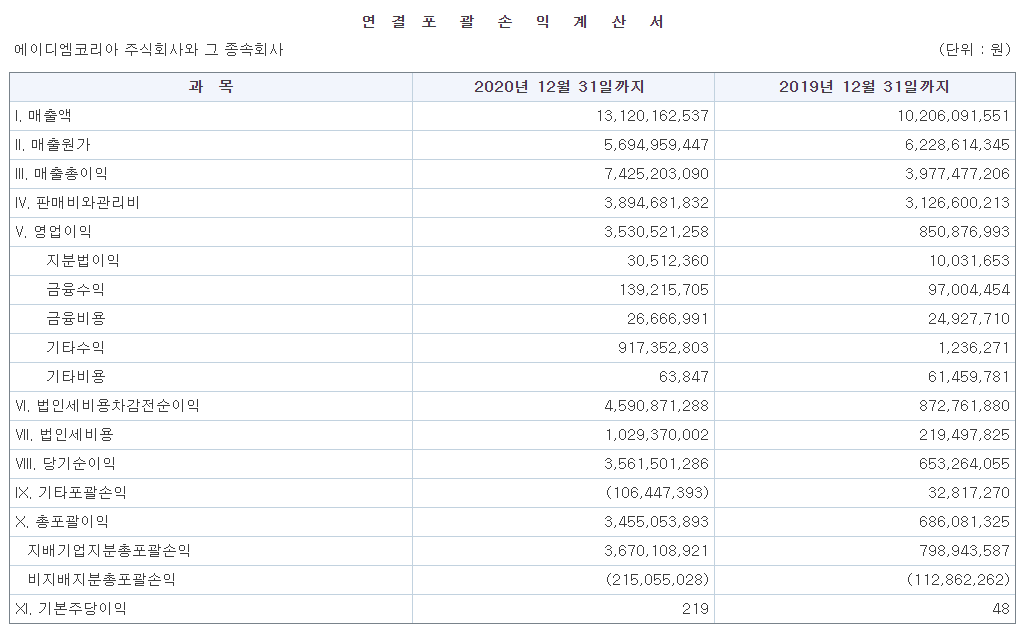Screen dimensions: 1026x636
Task: Click the value 61,459,781
Action: click(x=969, y=377)
